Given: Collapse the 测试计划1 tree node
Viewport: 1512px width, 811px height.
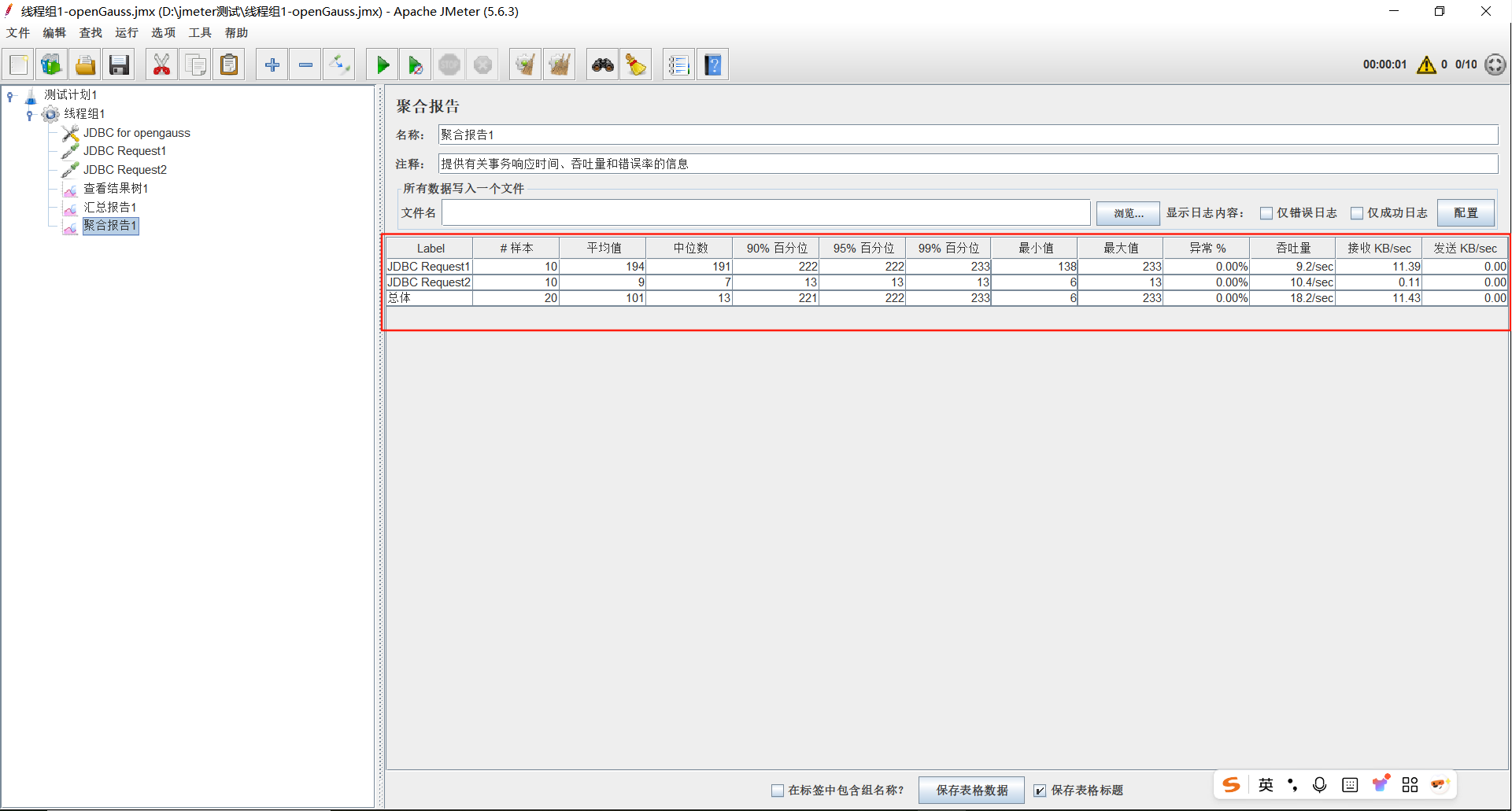Looking at the screenshot, I should (10, 96).
